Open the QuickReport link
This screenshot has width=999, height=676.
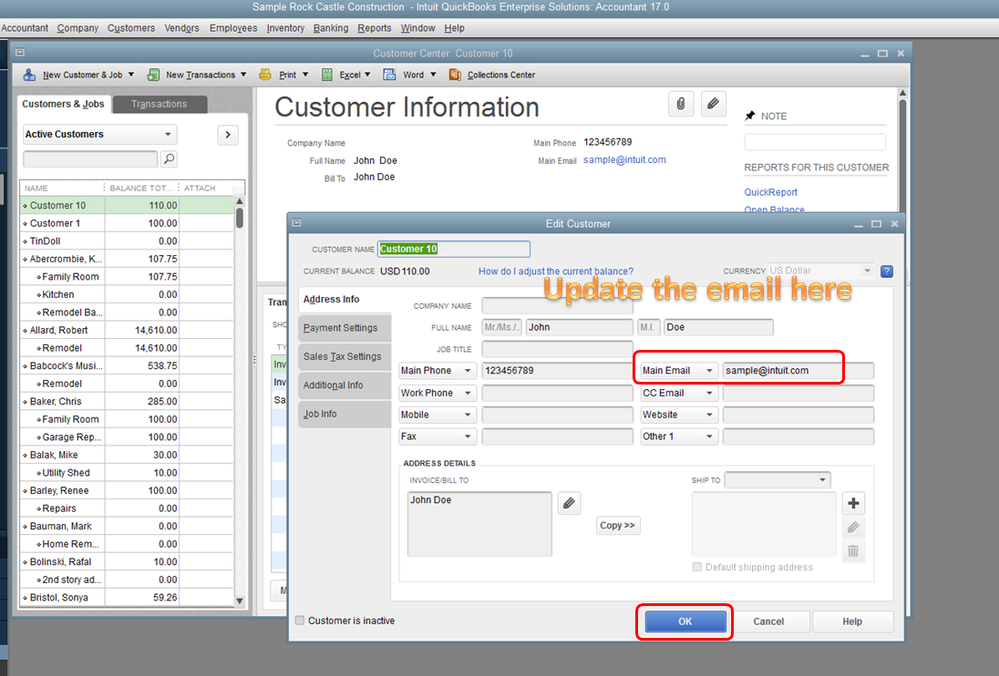(x=770, y=192)
